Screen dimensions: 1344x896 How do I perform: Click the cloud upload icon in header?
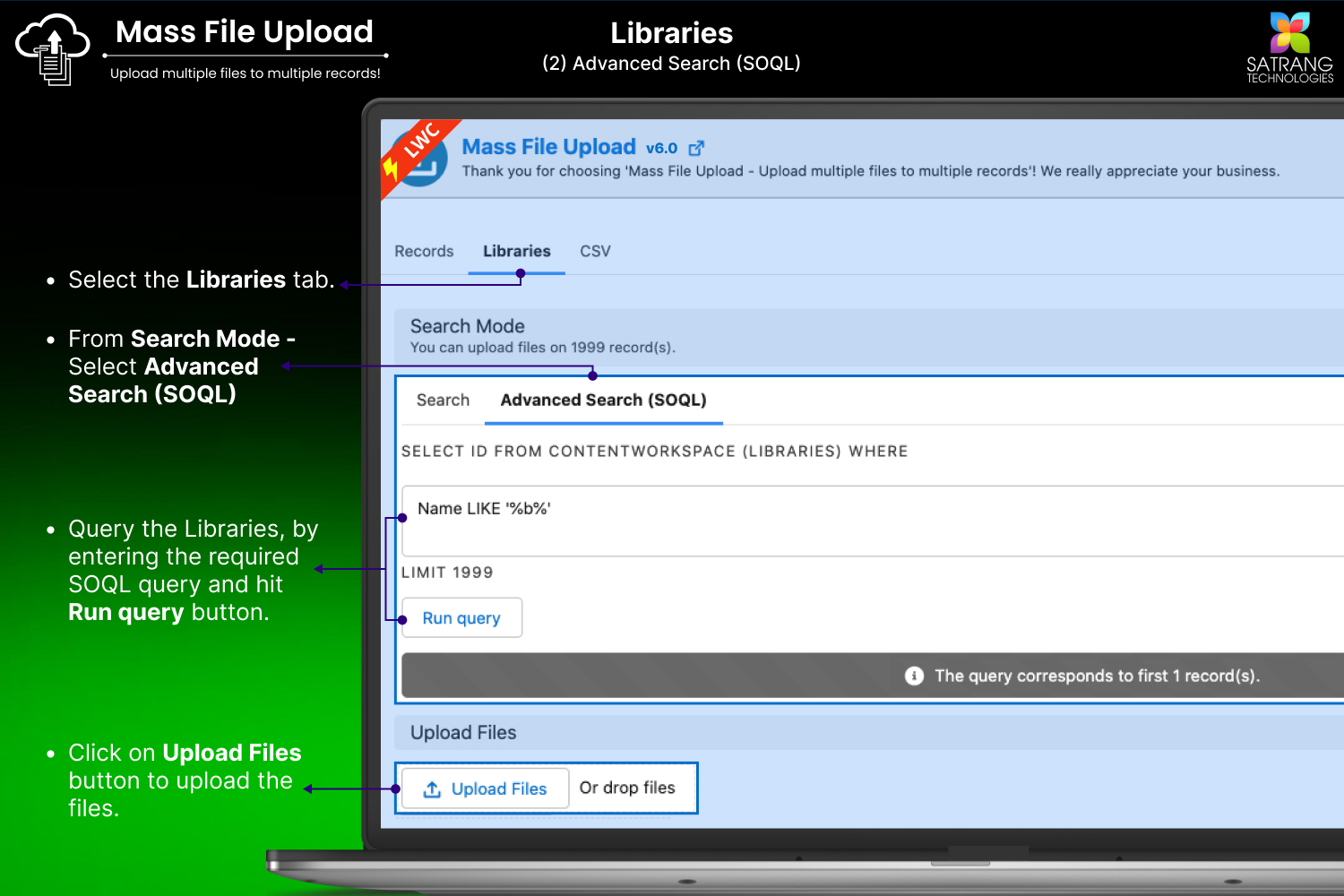tap(52, 49)
